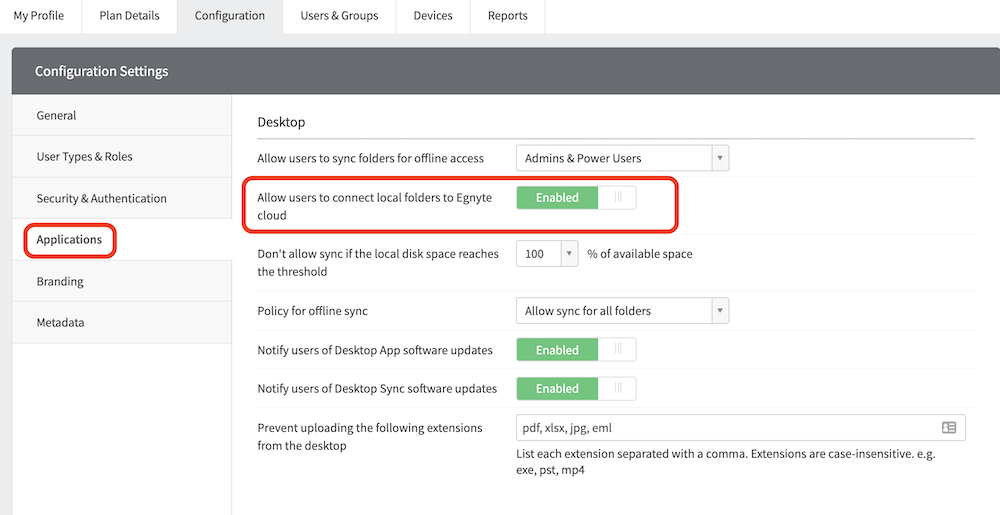Click the list icon in extensions field
1000x515 pixels.
click(949, 428)
